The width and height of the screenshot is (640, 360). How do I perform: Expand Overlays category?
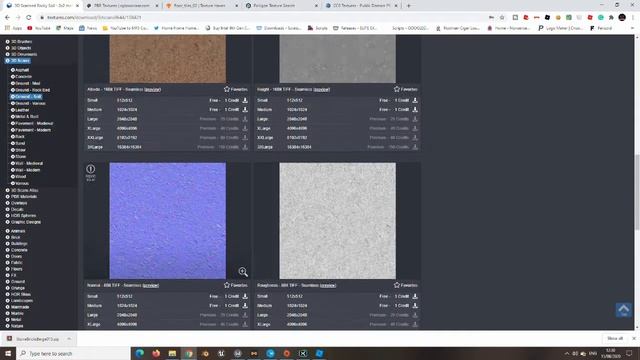(8, 203)
